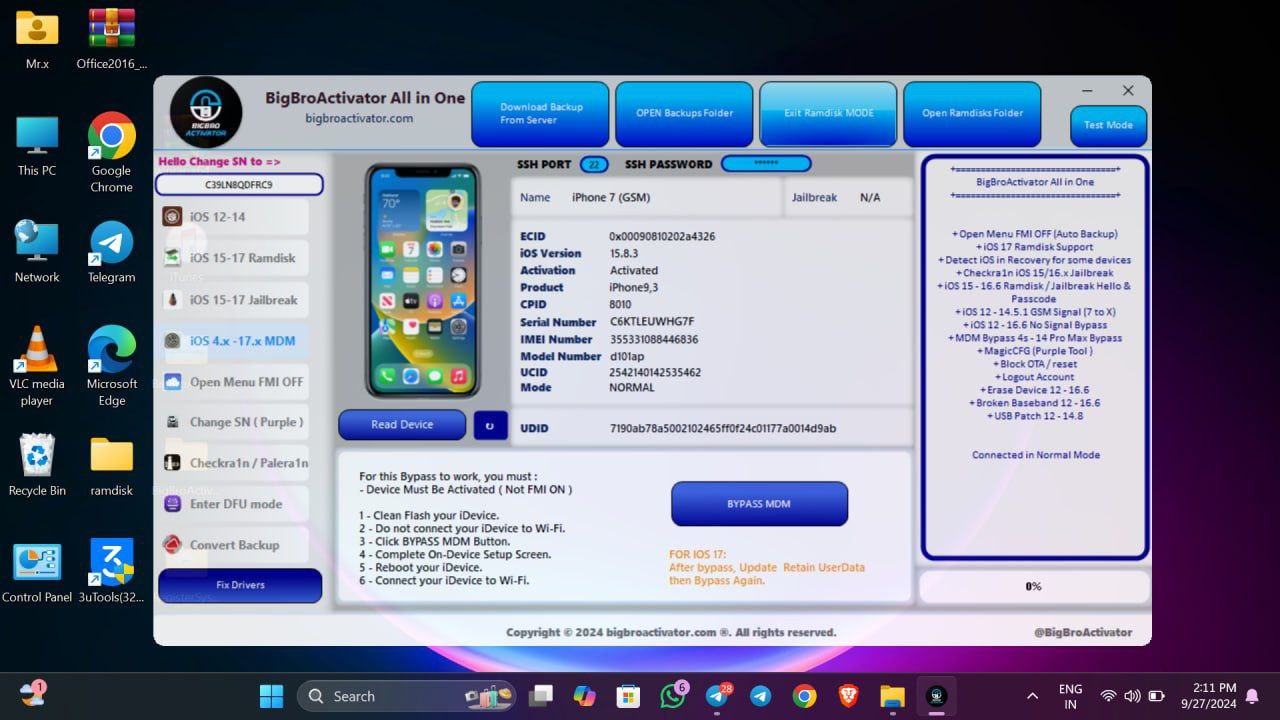Open Telegram with 28 badge in taskbar
Viewport: 1280px width, 720px height.
[x=717, y=696]
